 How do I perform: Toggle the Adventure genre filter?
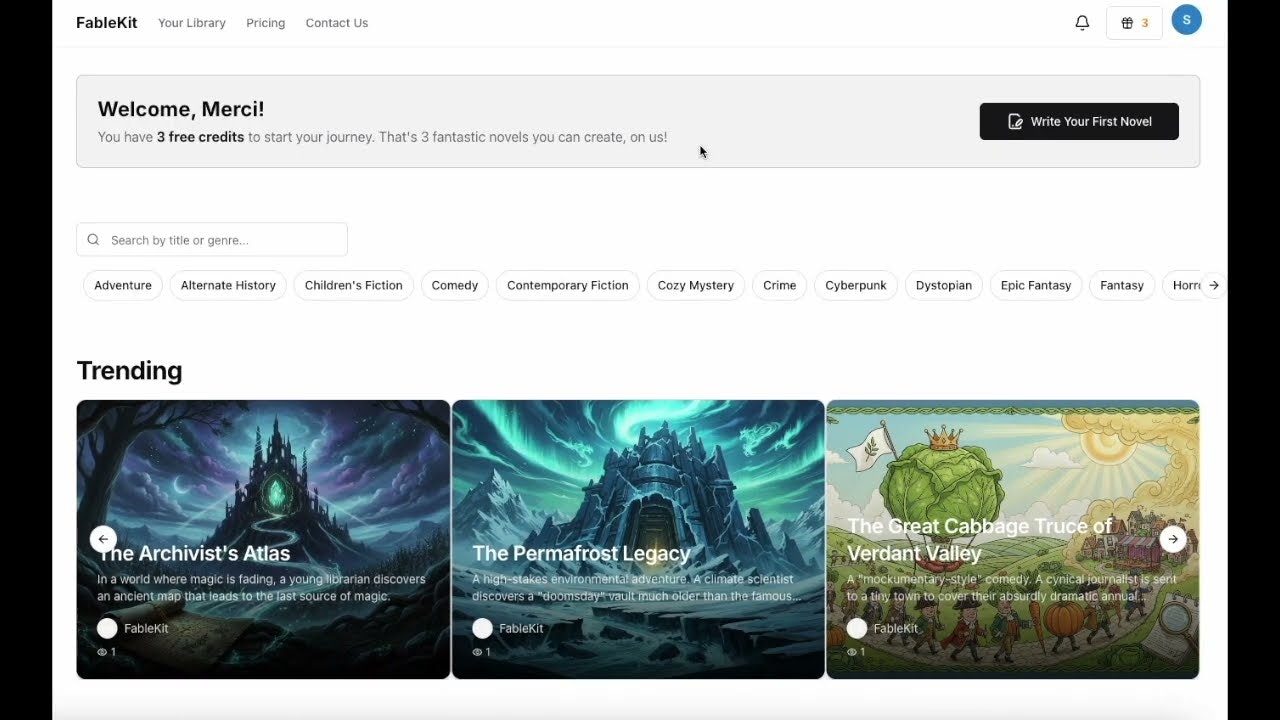(x=122, y=285)
